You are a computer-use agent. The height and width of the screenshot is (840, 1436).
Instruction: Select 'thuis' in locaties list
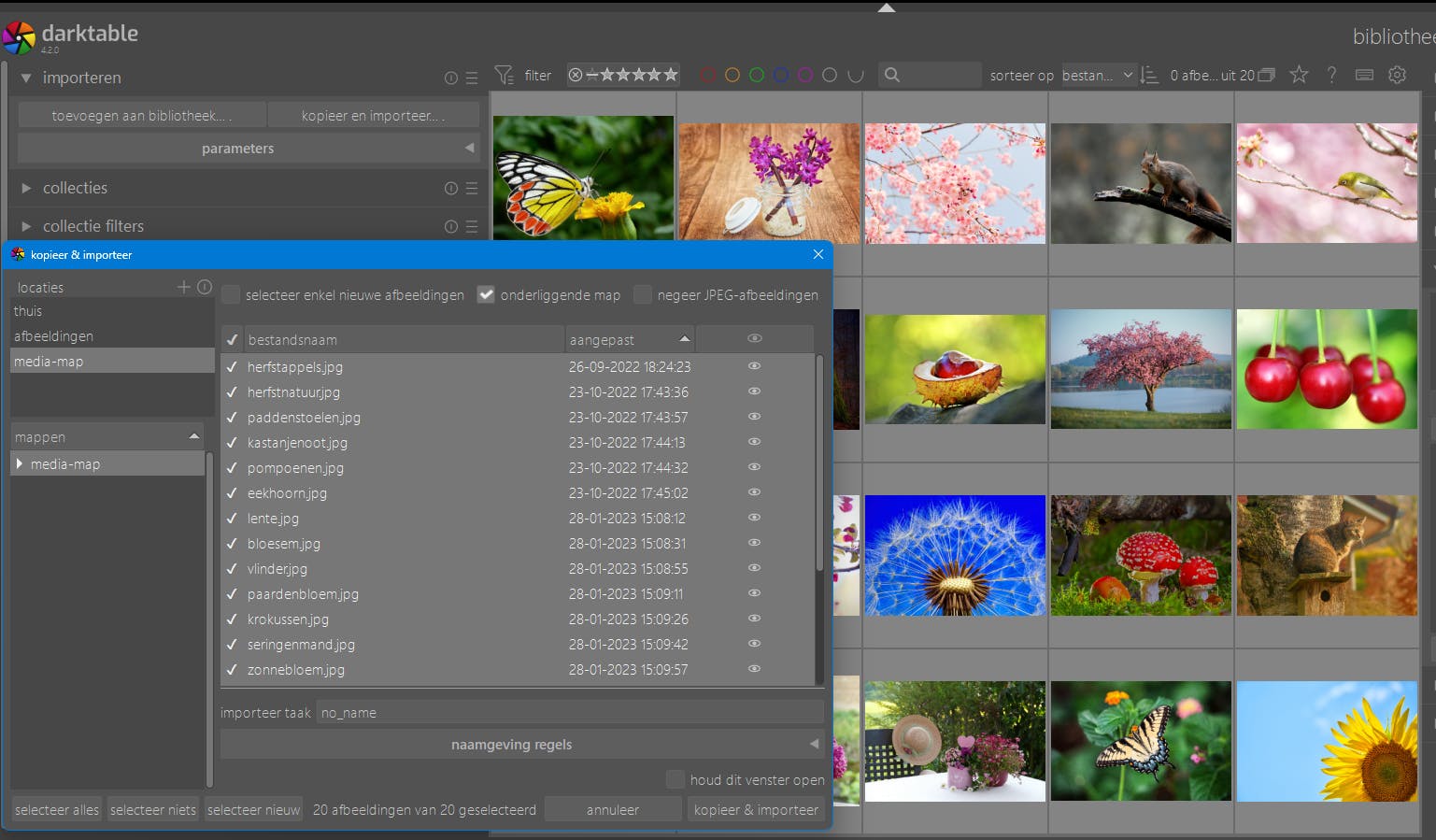pyautogui.click(x=28, y=311)
